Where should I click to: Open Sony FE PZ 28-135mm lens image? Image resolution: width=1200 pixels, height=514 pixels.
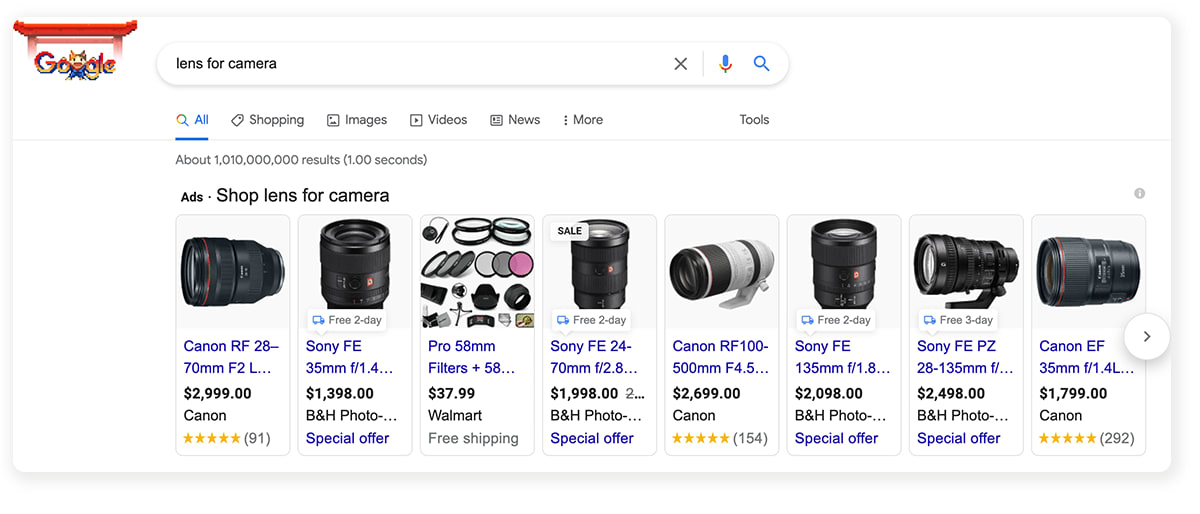(x=965, y=272)
